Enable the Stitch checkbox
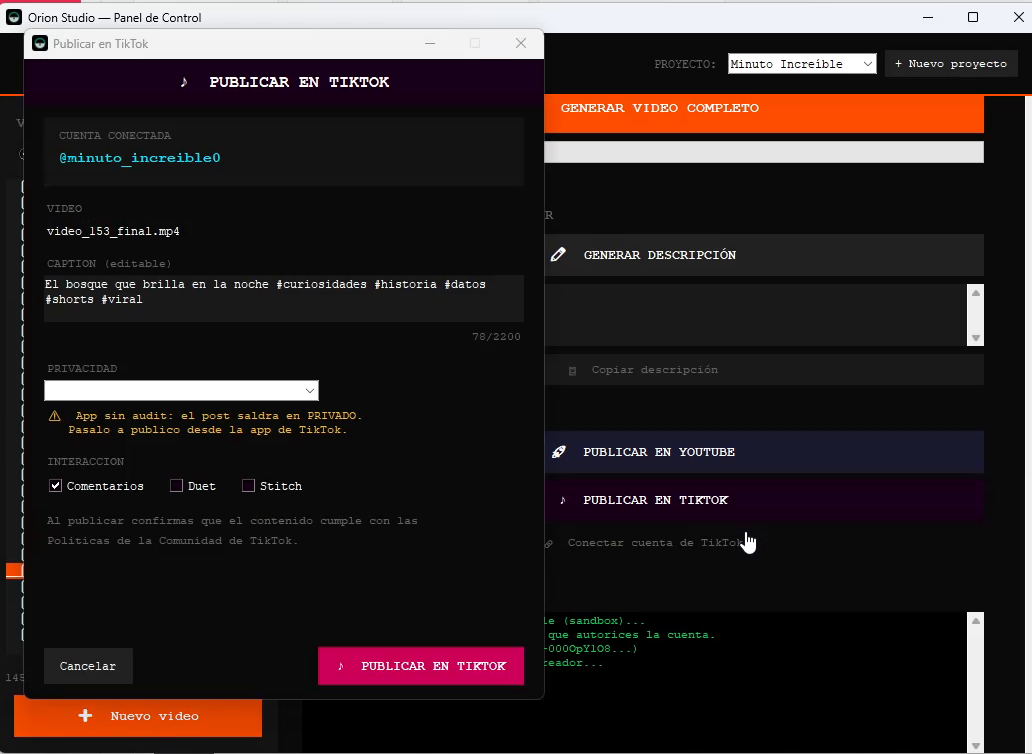The image size is (1032, 754). 248,486
